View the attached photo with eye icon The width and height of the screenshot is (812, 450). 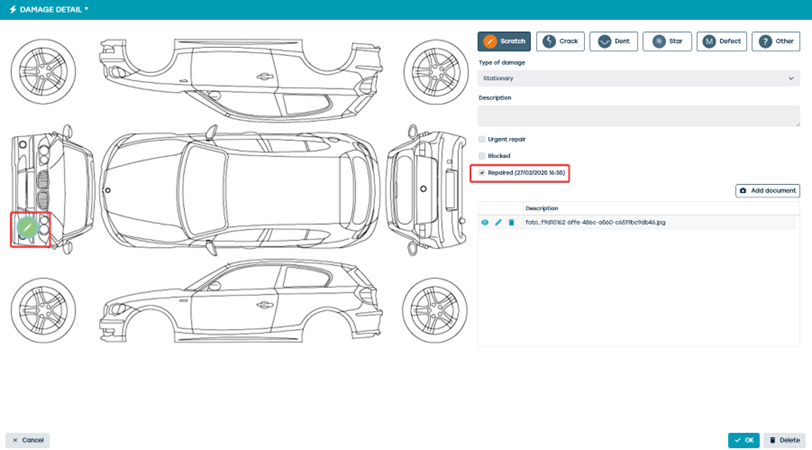[485, 223]
